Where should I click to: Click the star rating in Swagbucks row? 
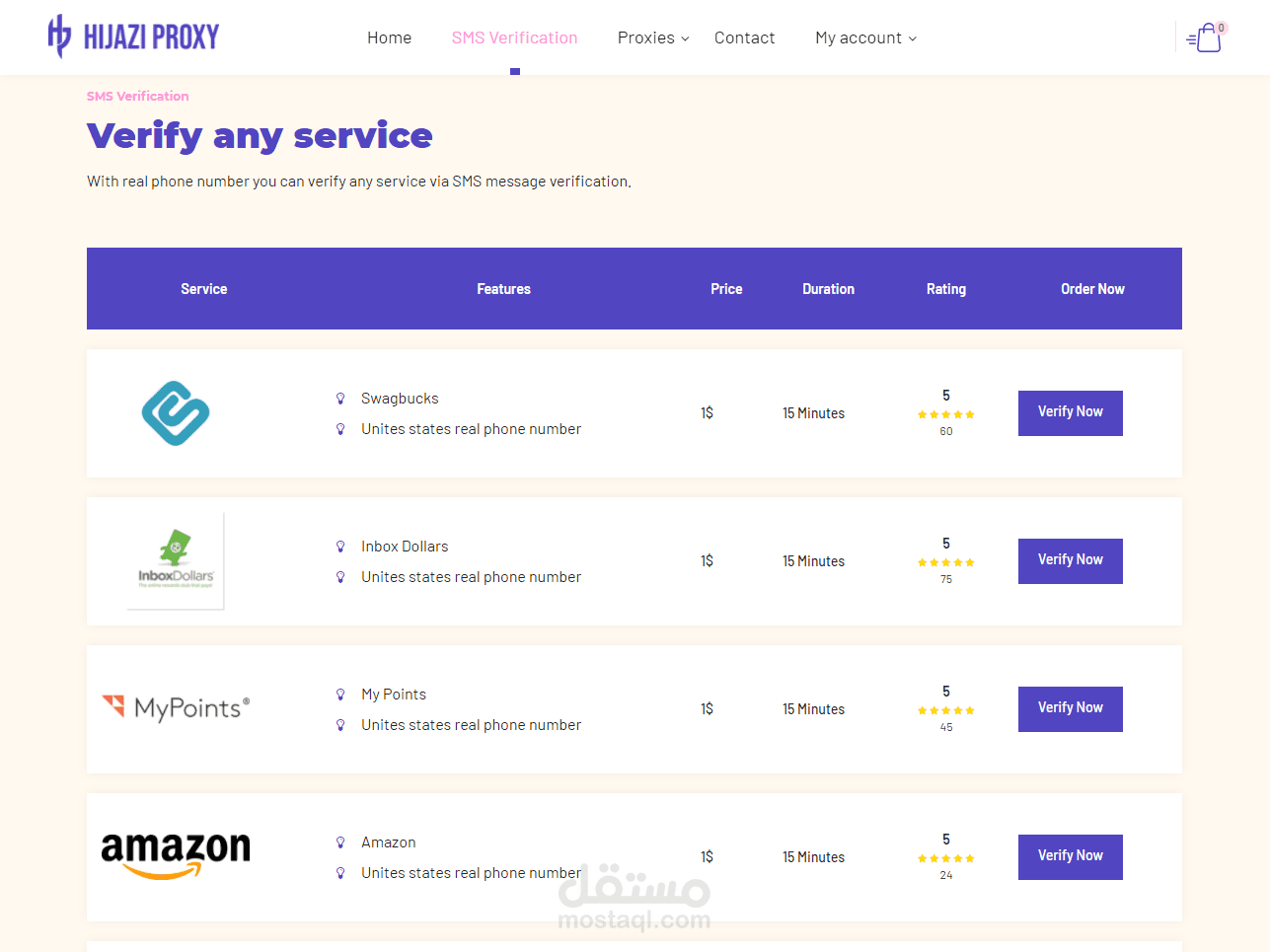[x=946, y=415]
